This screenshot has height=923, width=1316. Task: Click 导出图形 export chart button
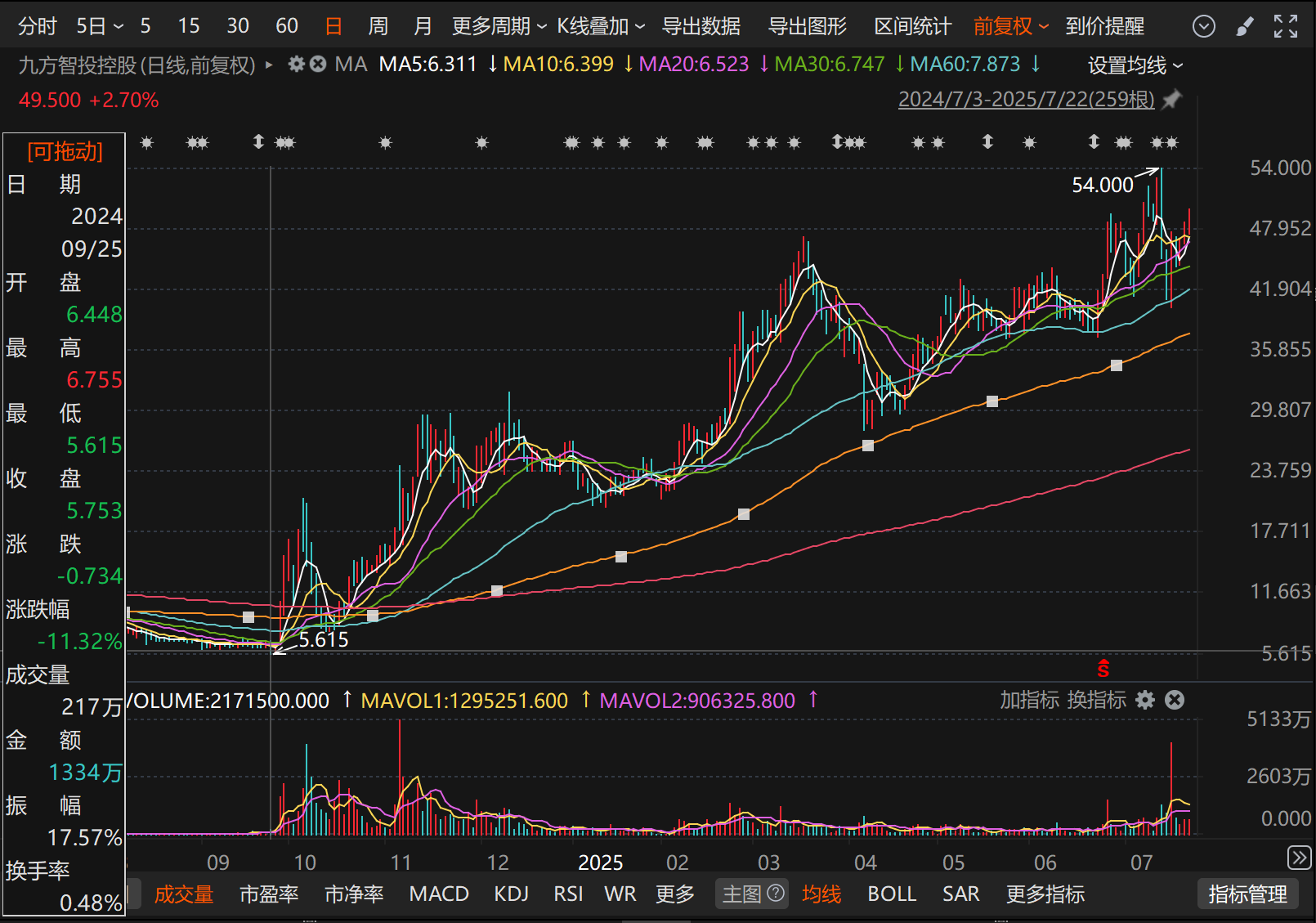pyautogui.click(x=807, y=26)
